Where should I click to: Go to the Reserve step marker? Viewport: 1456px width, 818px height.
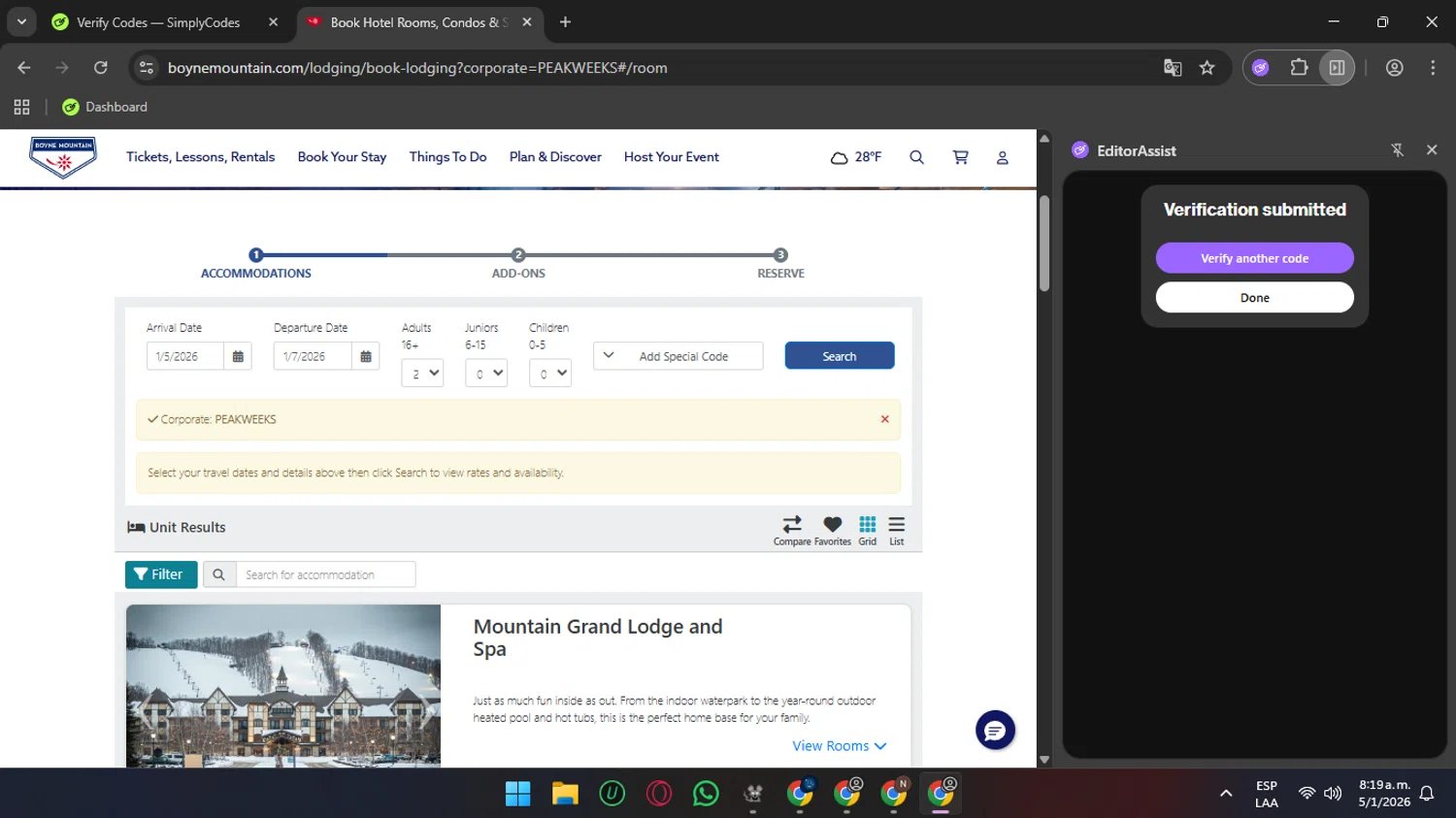[780, 255]
